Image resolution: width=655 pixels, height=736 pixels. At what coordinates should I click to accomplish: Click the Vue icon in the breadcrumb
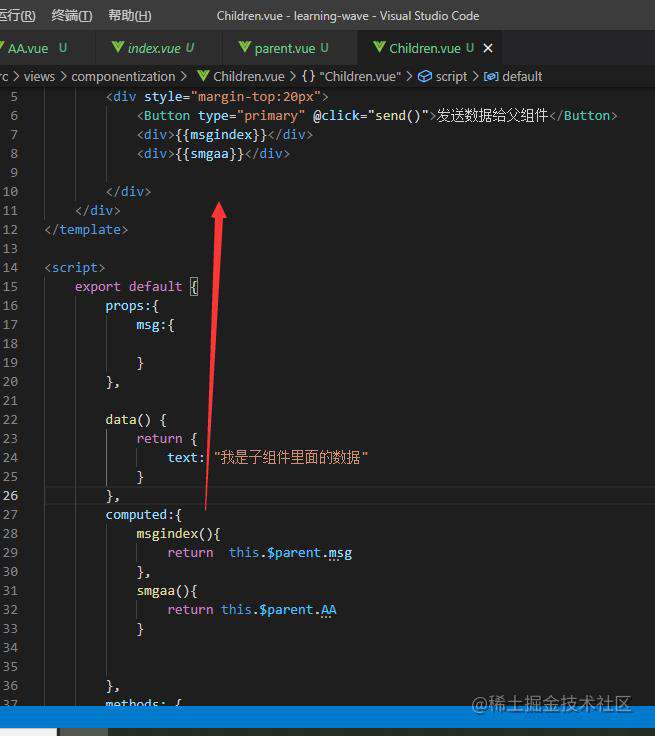(x=203, y=76)
